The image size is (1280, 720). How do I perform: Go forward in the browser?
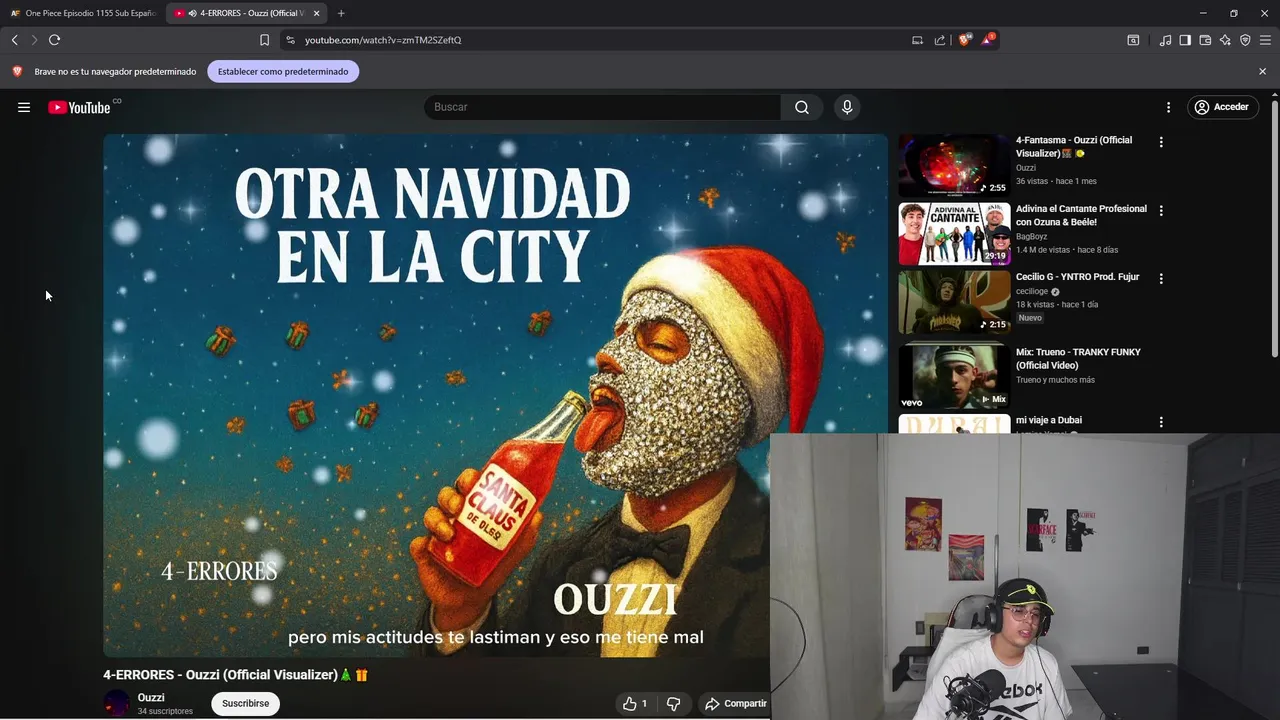pos(34,40)
